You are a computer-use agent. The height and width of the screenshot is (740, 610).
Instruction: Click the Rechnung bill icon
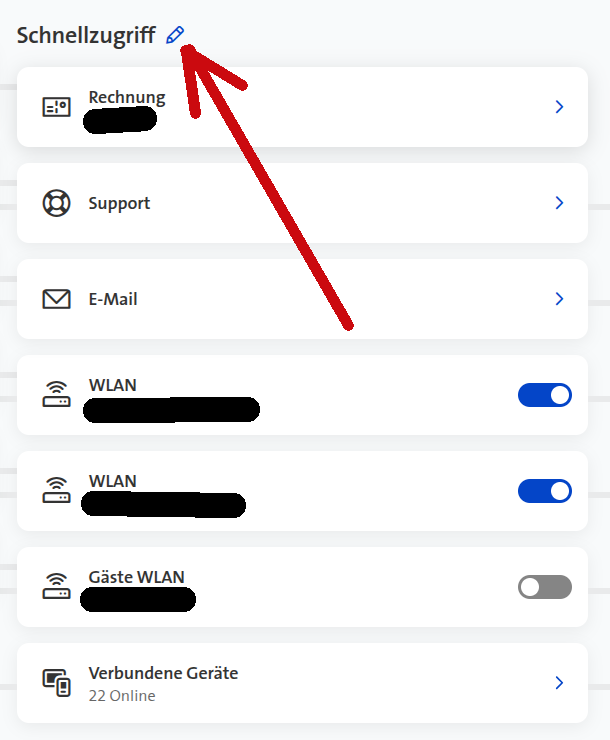[57, 107]
